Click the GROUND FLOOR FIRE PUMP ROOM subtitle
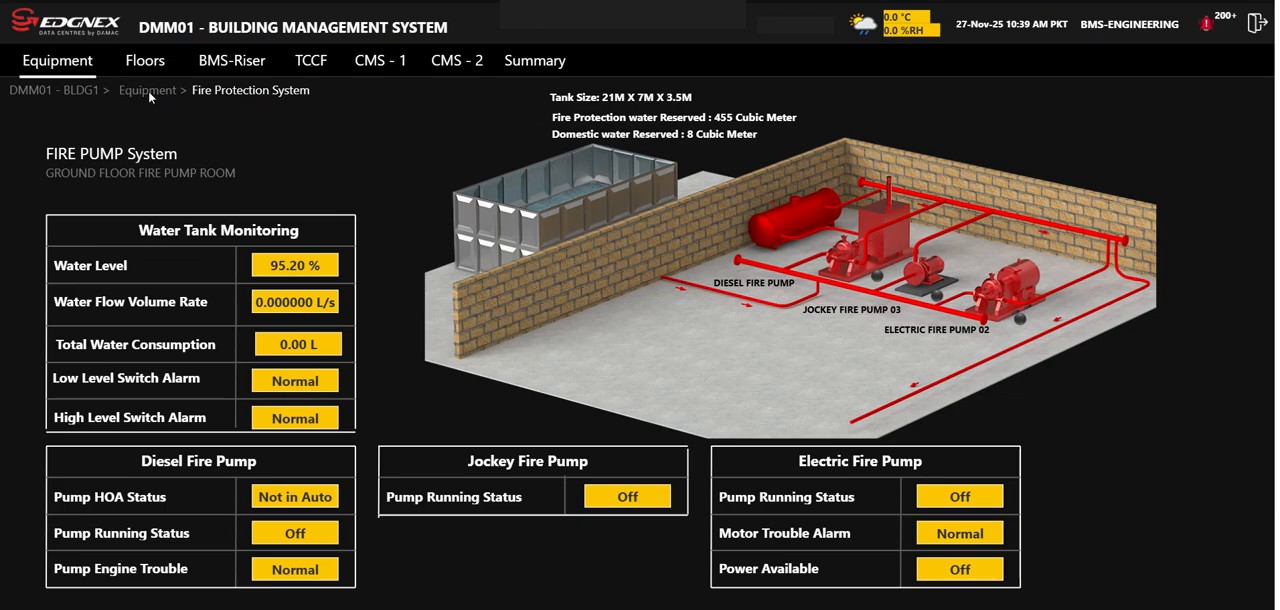This screenshot has width=1280, height=610. [x=140, y=173]
